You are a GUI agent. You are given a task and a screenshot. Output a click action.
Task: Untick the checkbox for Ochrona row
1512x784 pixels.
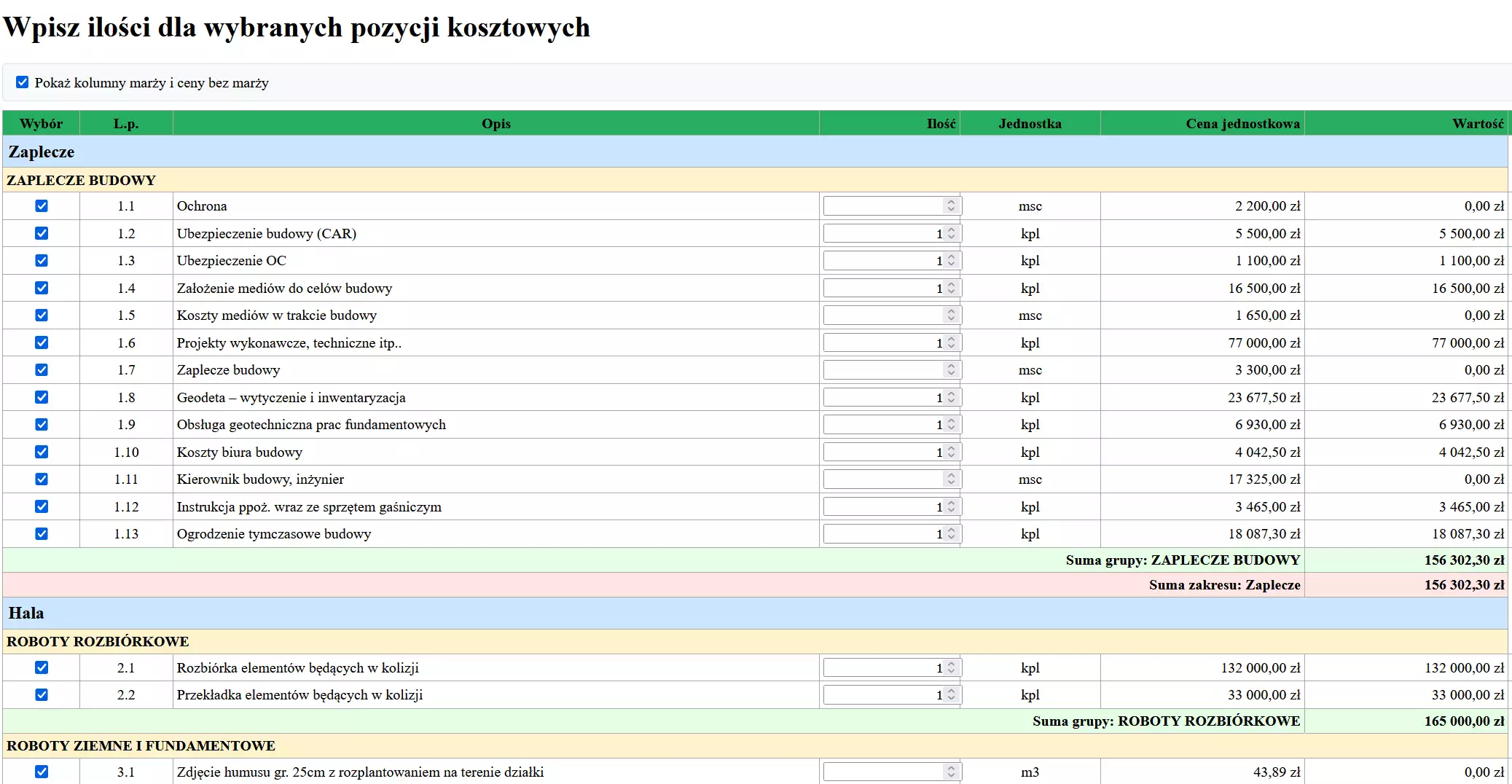click(42, 206)
